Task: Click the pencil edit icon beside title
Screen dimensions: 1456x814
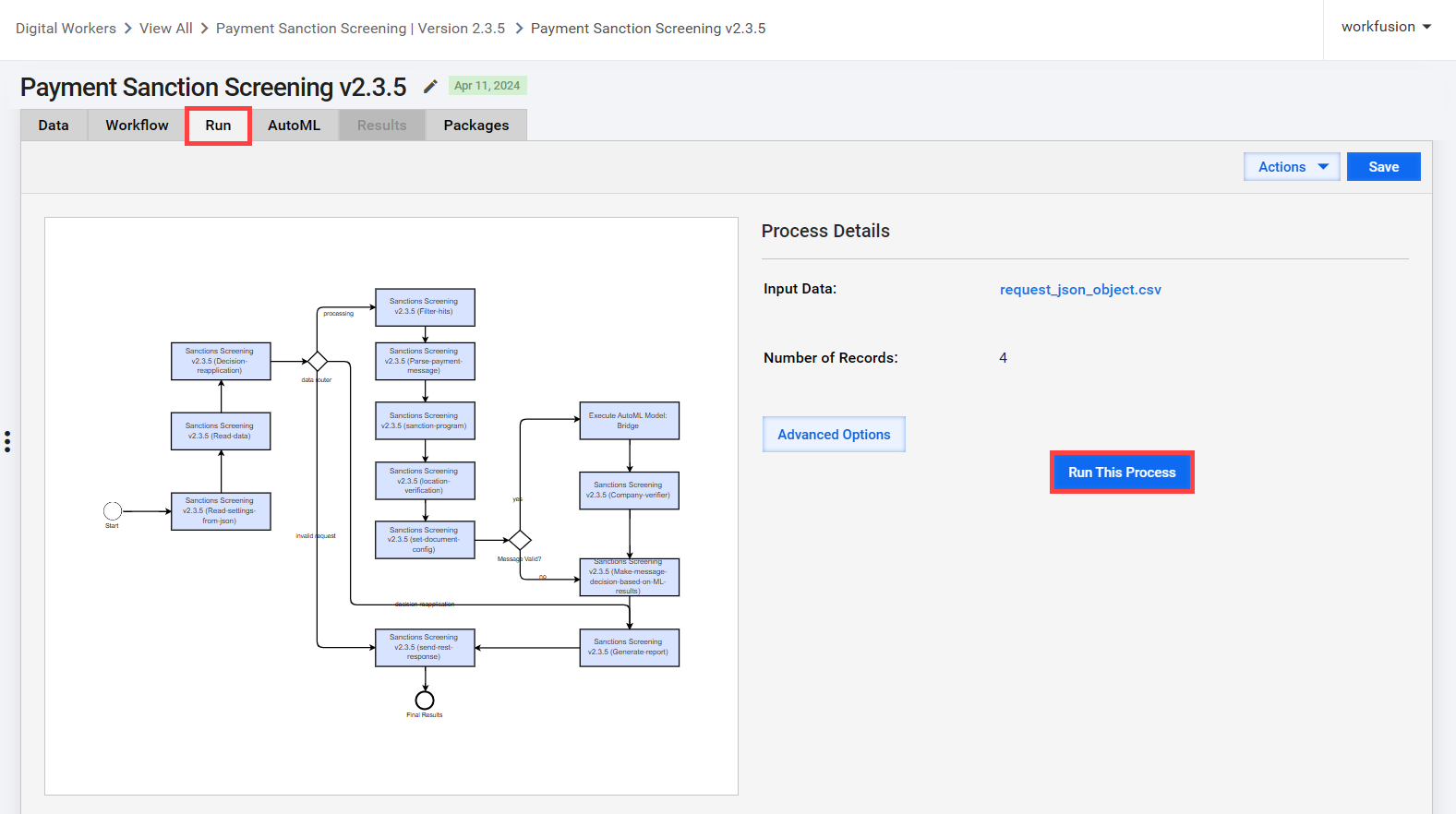Action: (x=430, y=87)
